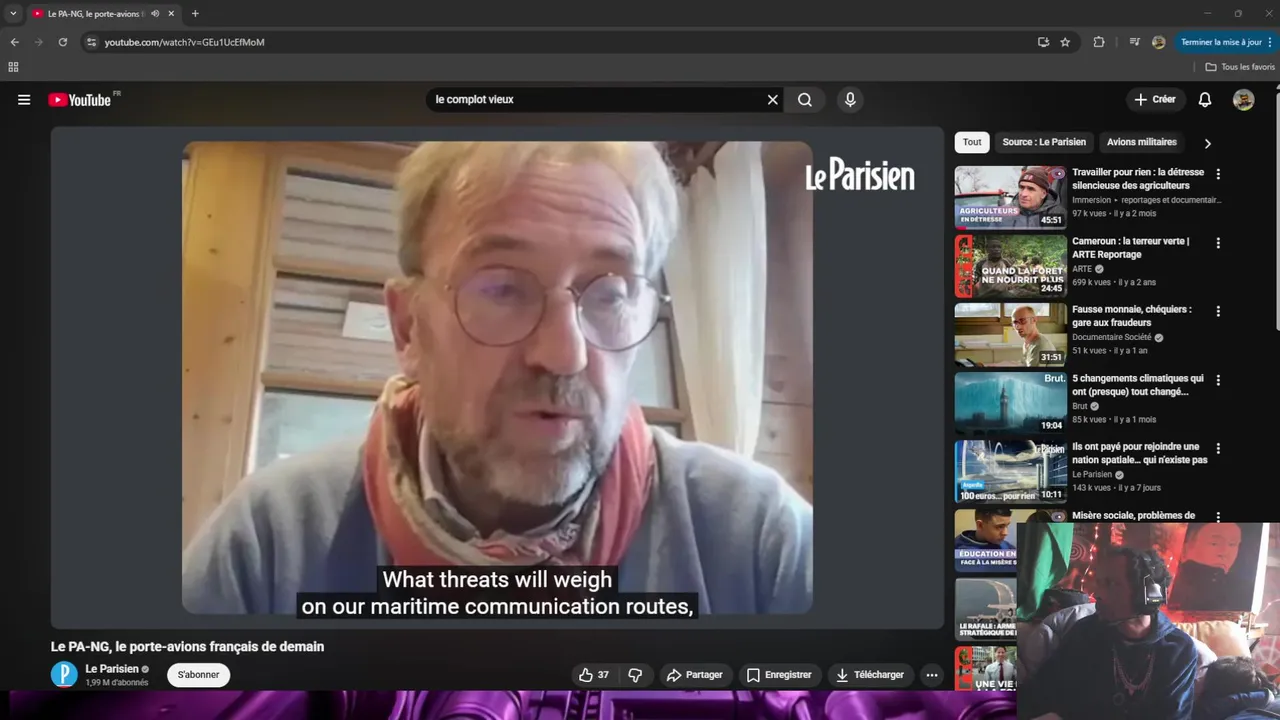Open the 'Tous les favoris' bookmarks folder
Image resolution: width=1280 pixels, height=720 pixels.
(1240, 67)
